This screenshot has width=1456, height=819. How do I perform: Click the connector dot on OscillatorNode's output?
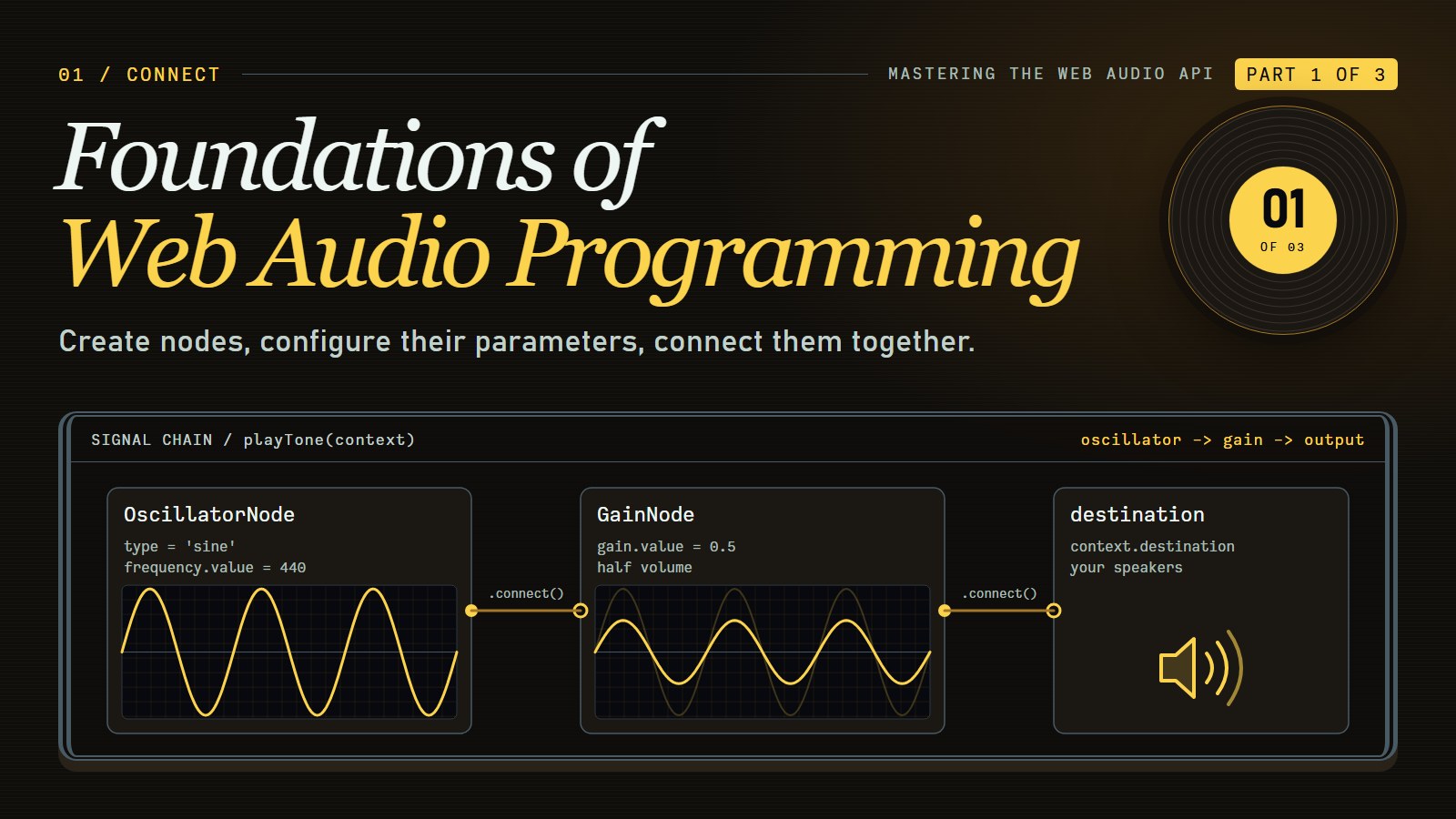(471, 611)
